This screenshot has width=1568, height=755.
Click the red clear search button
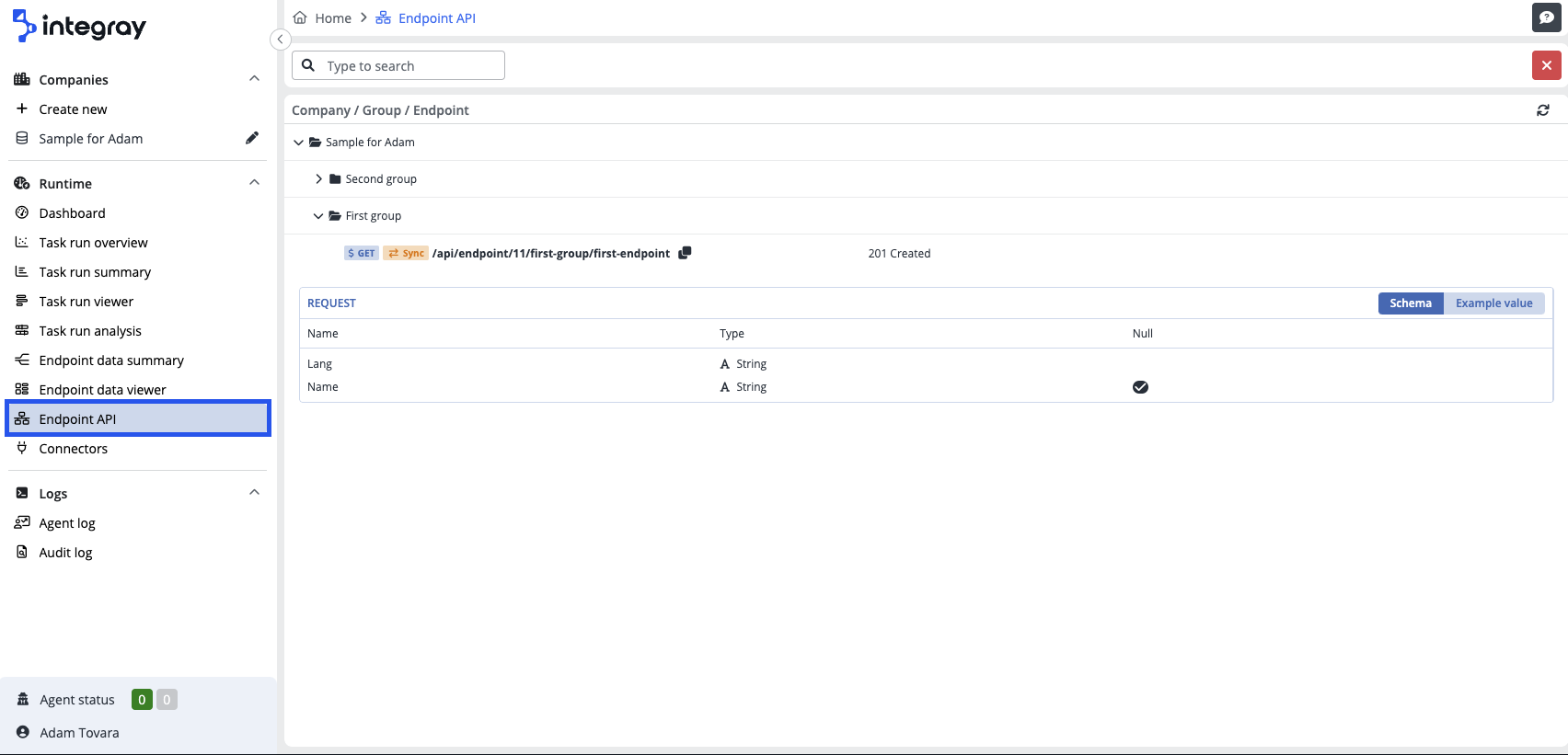point(1546,65)
